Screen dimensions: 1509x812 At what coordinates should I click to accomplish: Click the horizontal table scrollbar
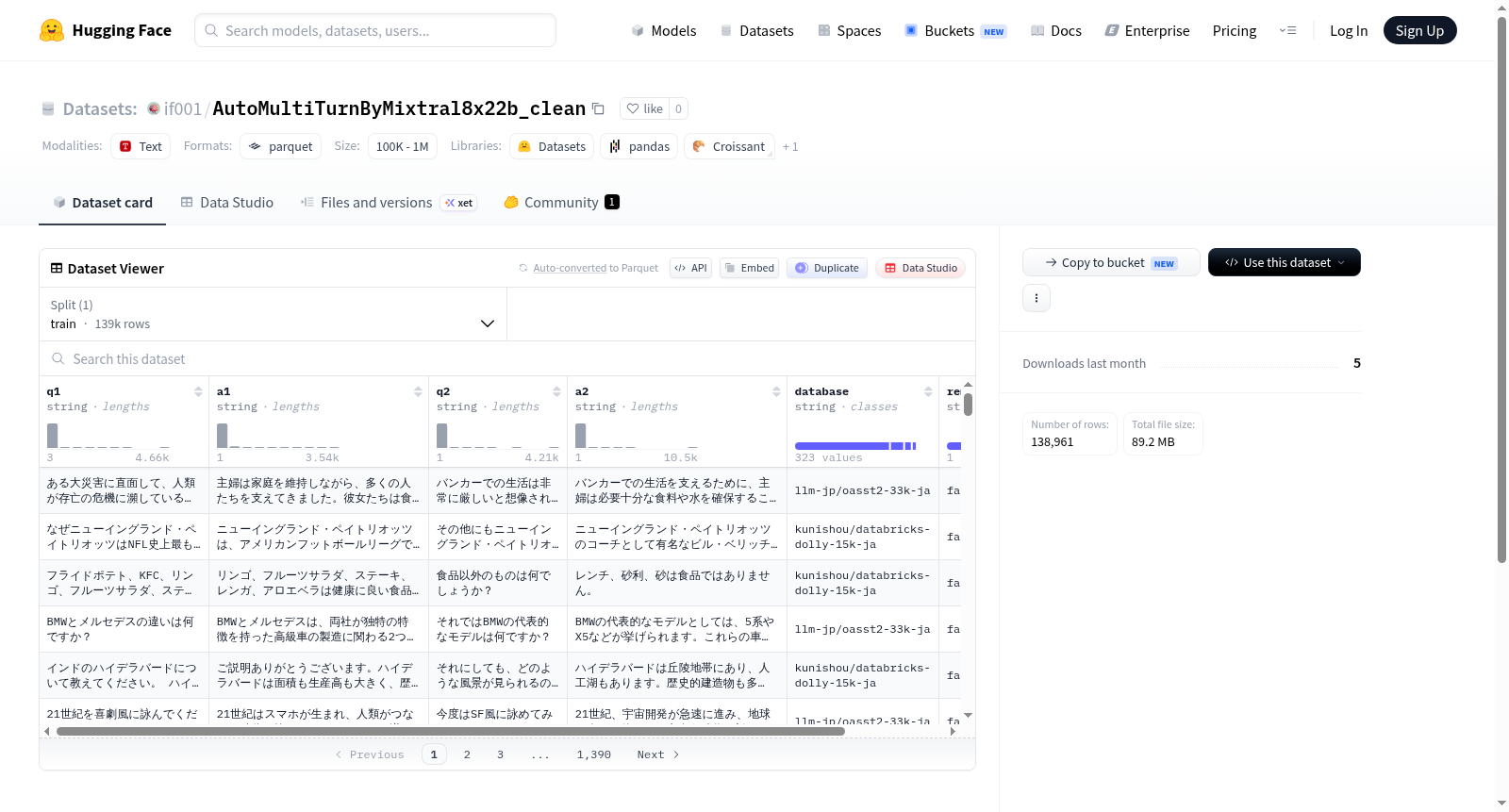click(450, 731)
